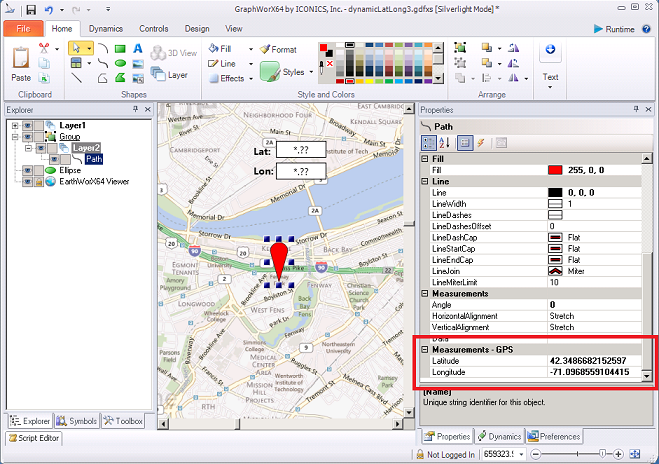Click the Cut scissors icon
Screen dimensions: 659x464
click(x=44, y=48)
